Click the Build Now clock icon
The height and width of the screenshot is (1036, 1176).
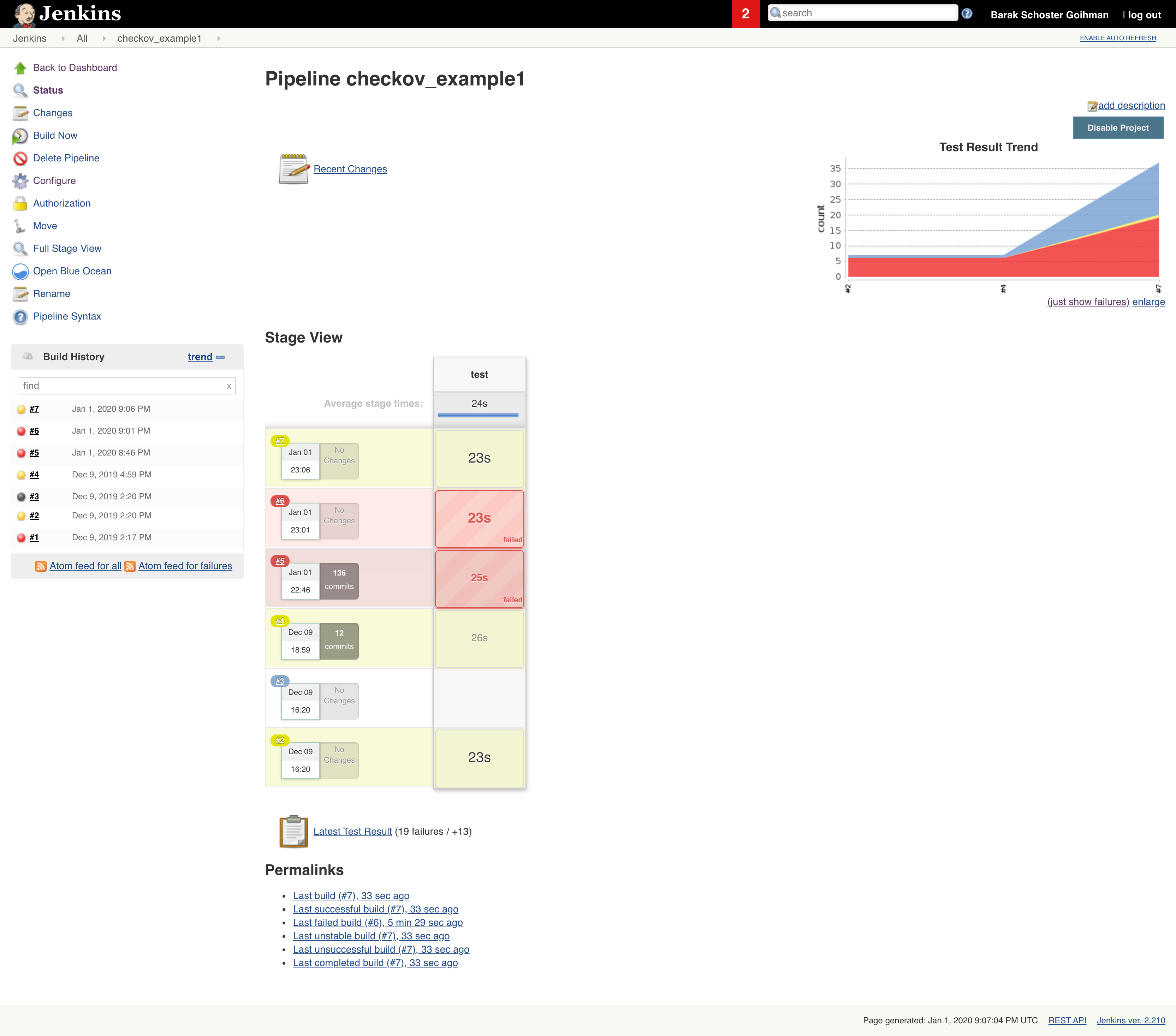(x=20, y=136)
